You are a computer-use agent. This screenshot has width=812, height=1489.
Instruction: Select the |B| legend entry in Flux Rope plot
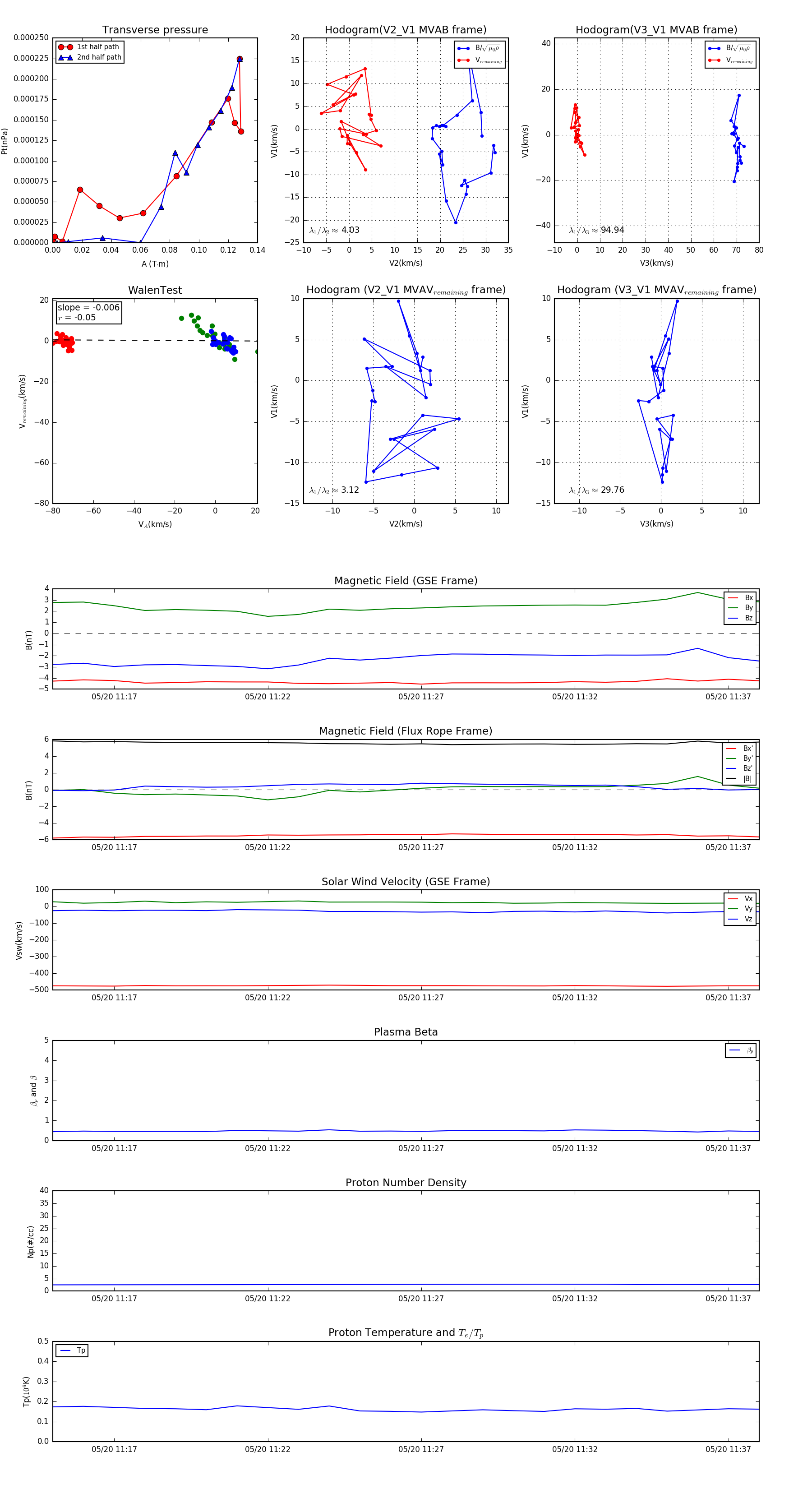740,779
